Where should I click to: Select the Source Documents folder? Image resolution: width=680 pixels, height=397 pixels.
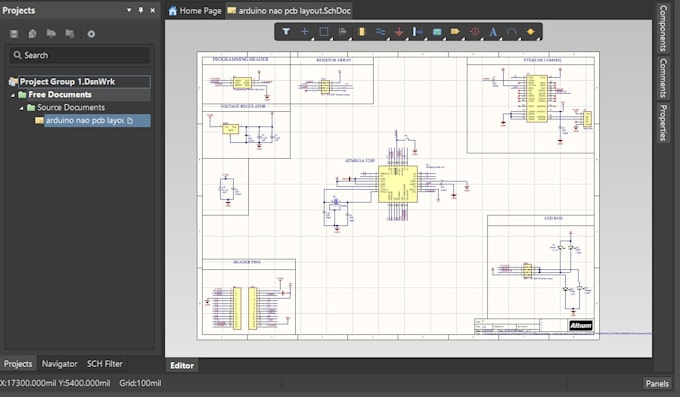(71, 108)
